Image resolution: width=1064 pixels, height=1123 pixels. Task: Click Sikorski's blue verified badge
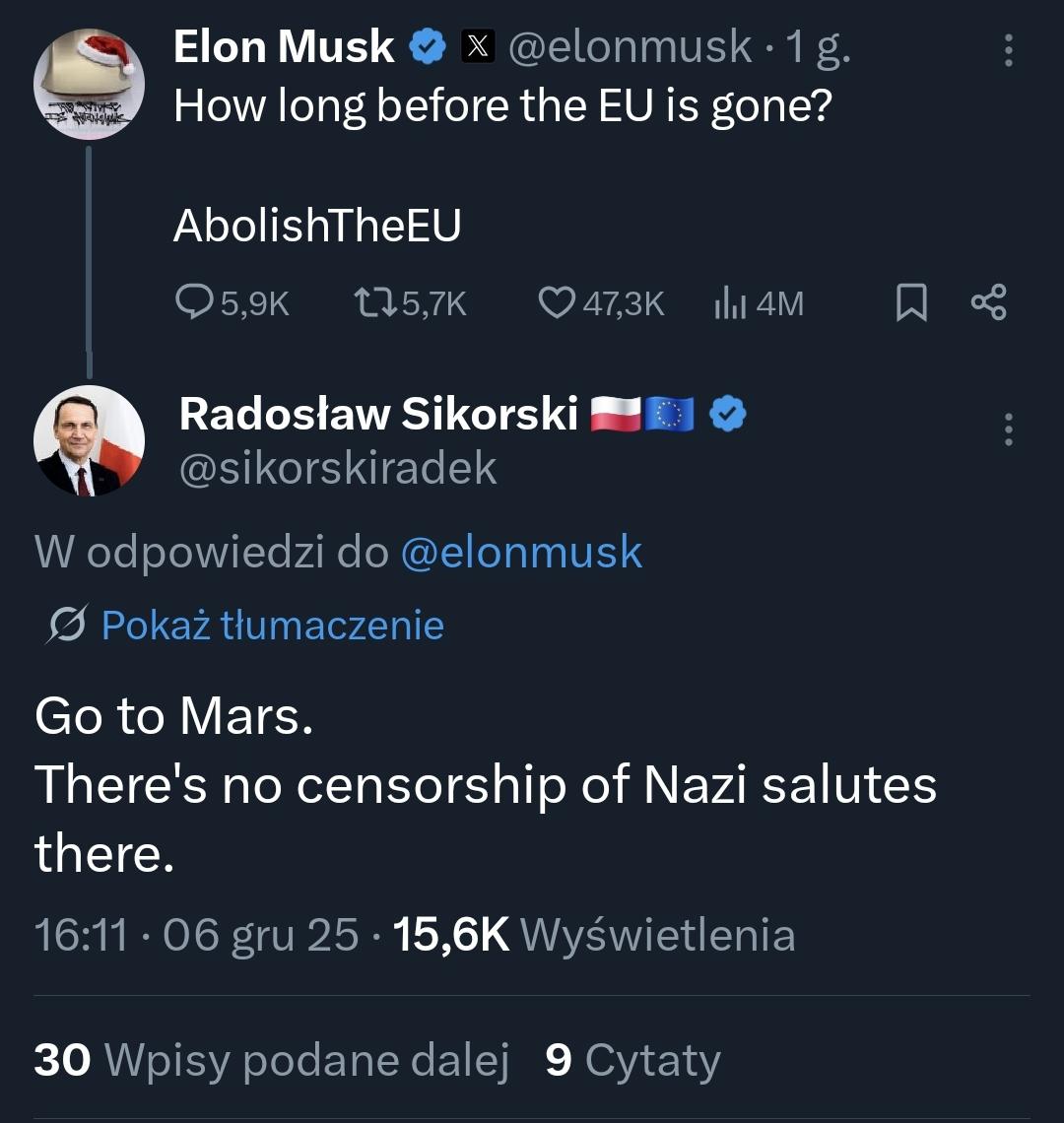[x=728, y=416]
